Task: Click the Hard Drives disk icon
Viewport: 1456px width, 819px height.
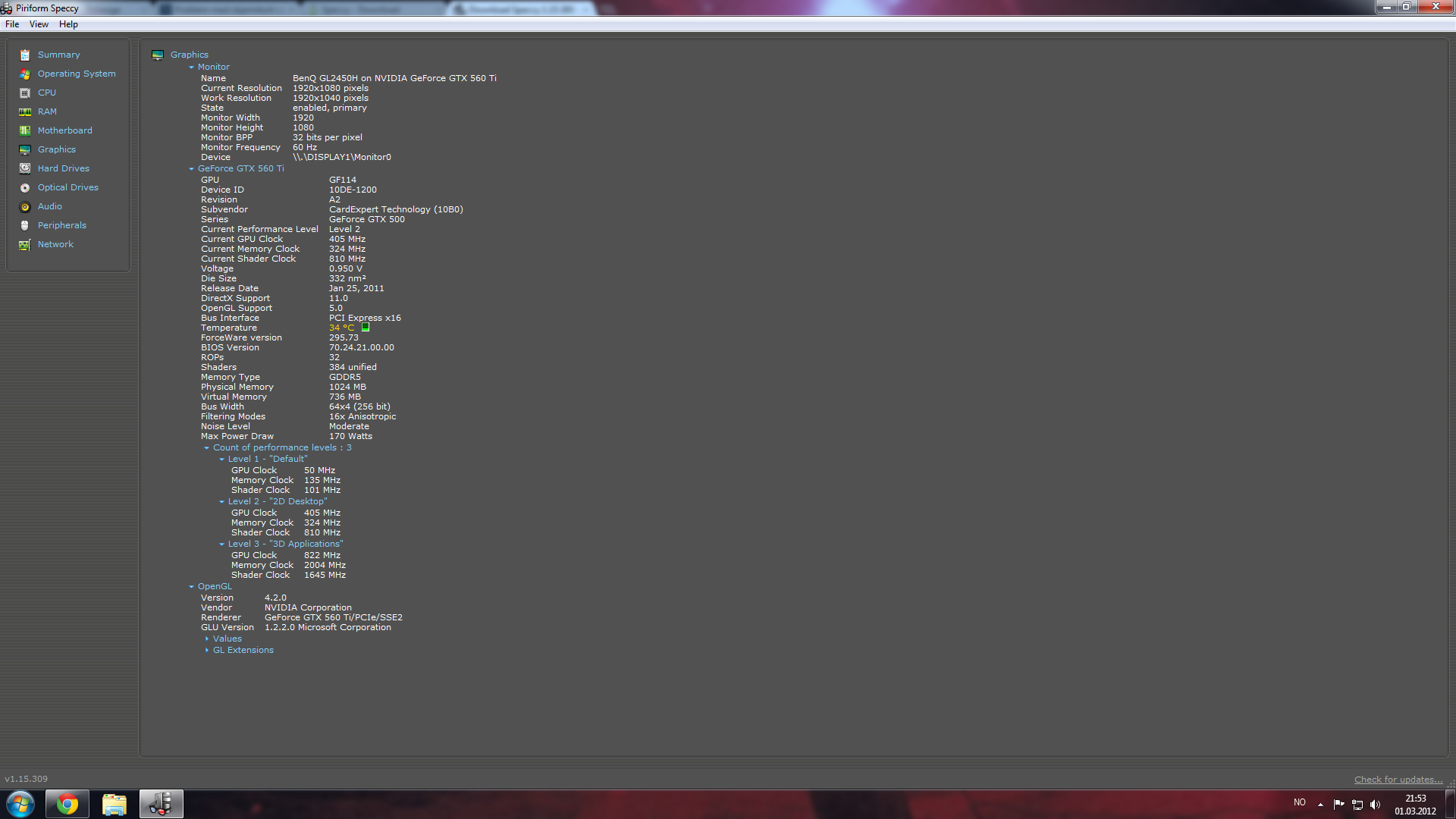Action: click(x=25, y=169)
